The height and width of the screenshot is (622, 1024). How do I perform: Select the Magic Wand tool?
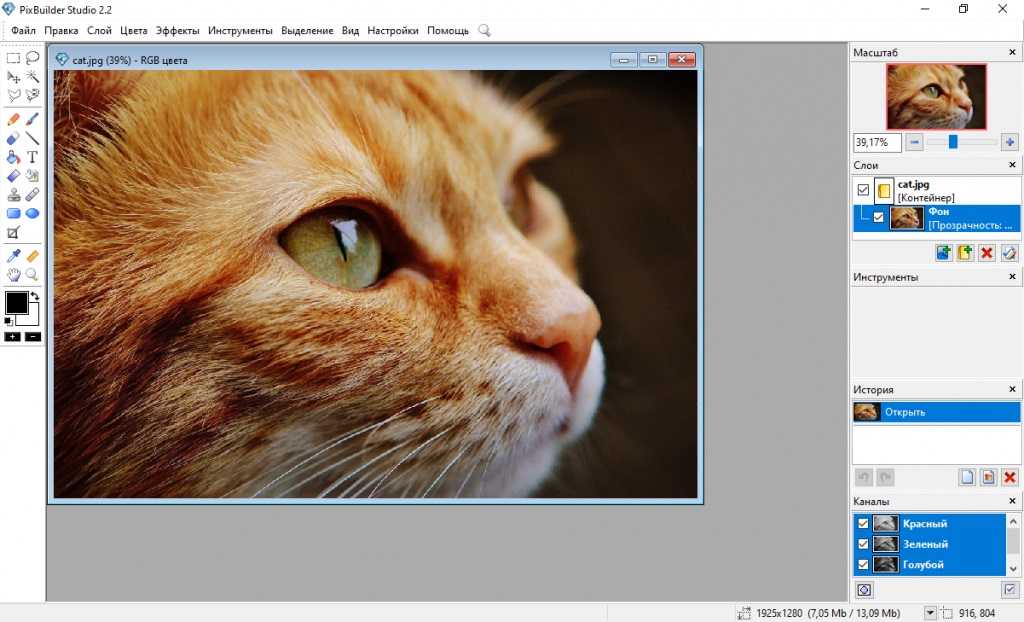pos(33,77)
